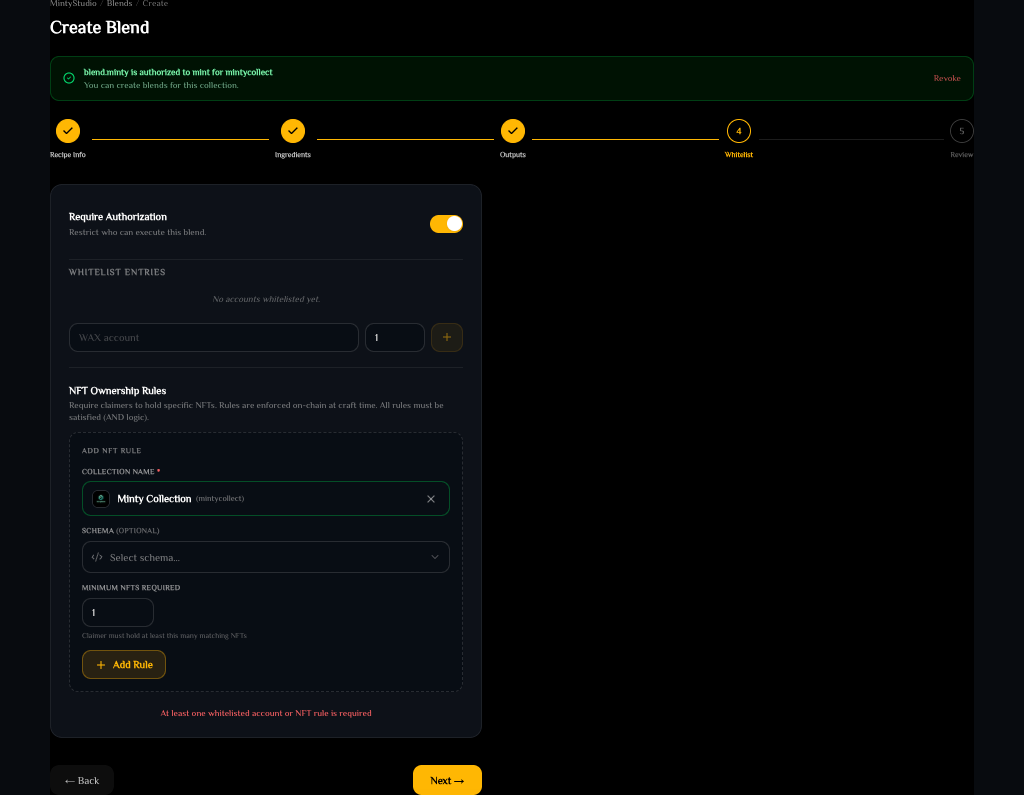Click the whitelist-required error message

pyautogui.click(x=266, y=713)
